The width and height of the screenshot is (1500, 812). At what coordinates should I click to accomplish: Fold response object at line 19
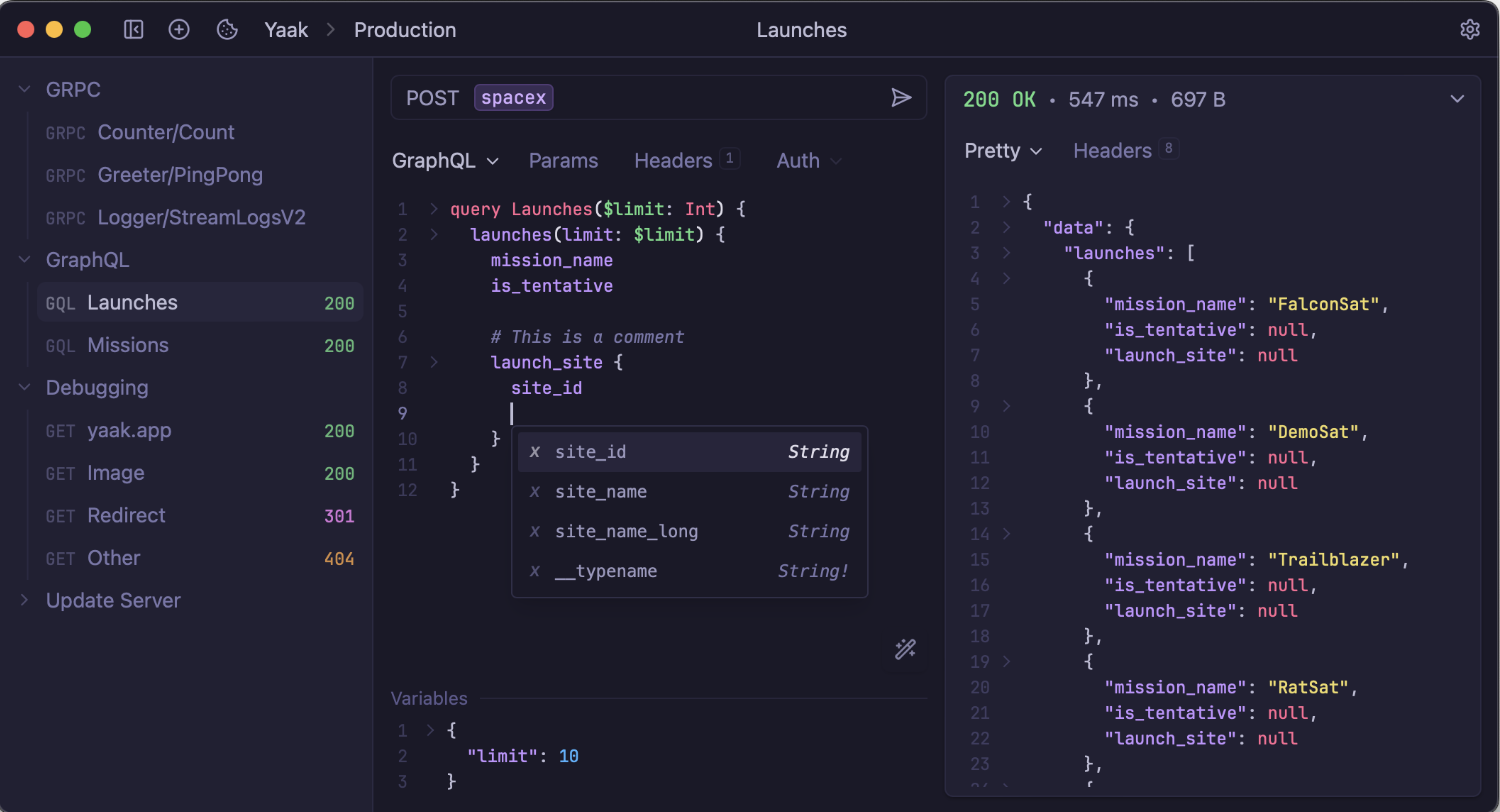[x=1006, y=662]
